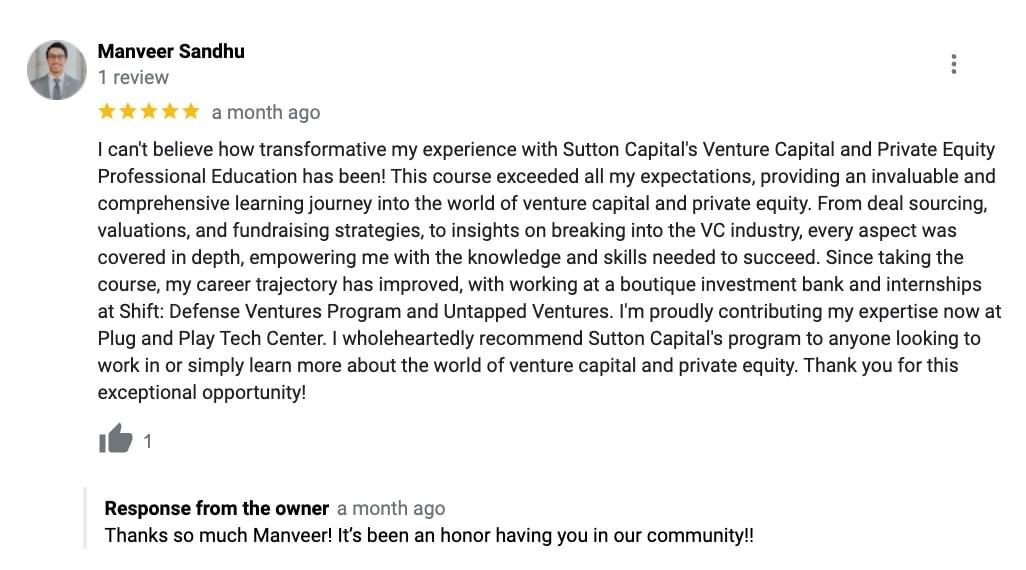Click the fifth gold star of the rating

click(190, 111)
